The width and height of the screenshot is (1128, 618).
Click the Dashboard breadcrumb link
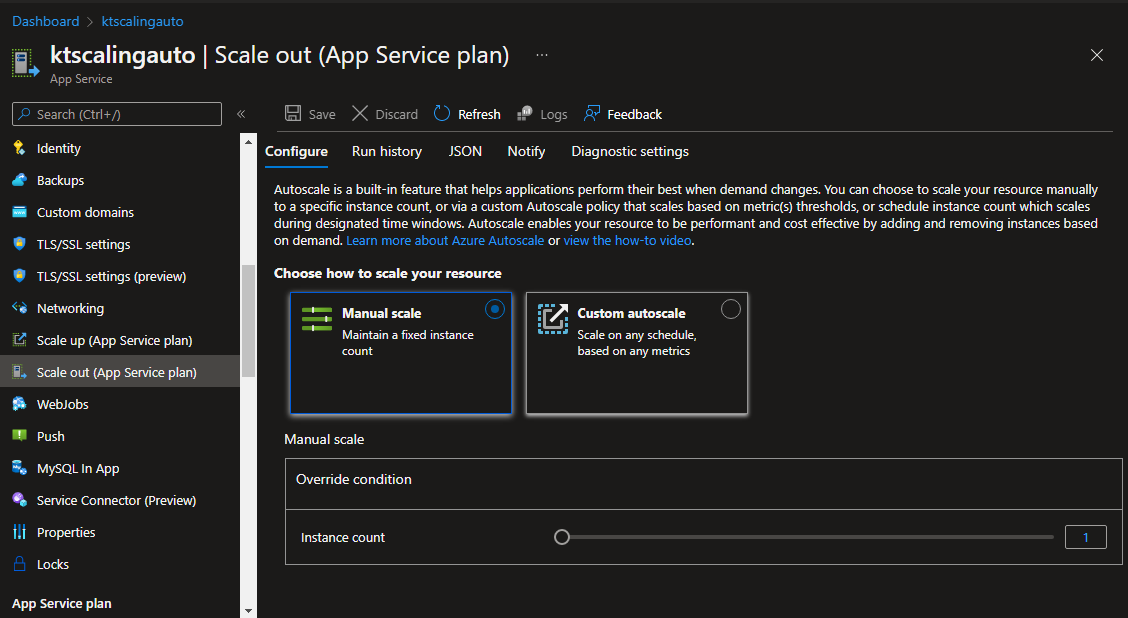click(x=46, y=21)
